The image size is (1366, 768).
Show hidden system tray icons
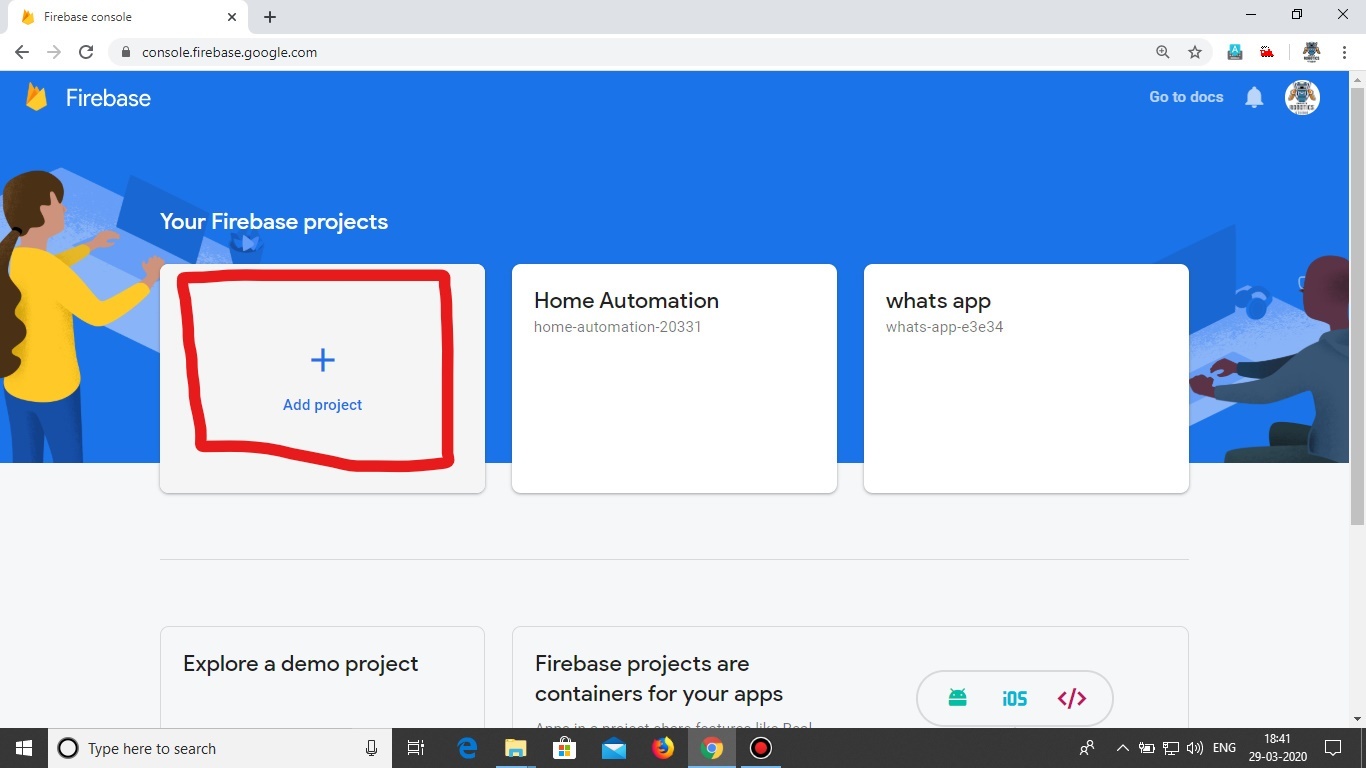coord(1122,748)
